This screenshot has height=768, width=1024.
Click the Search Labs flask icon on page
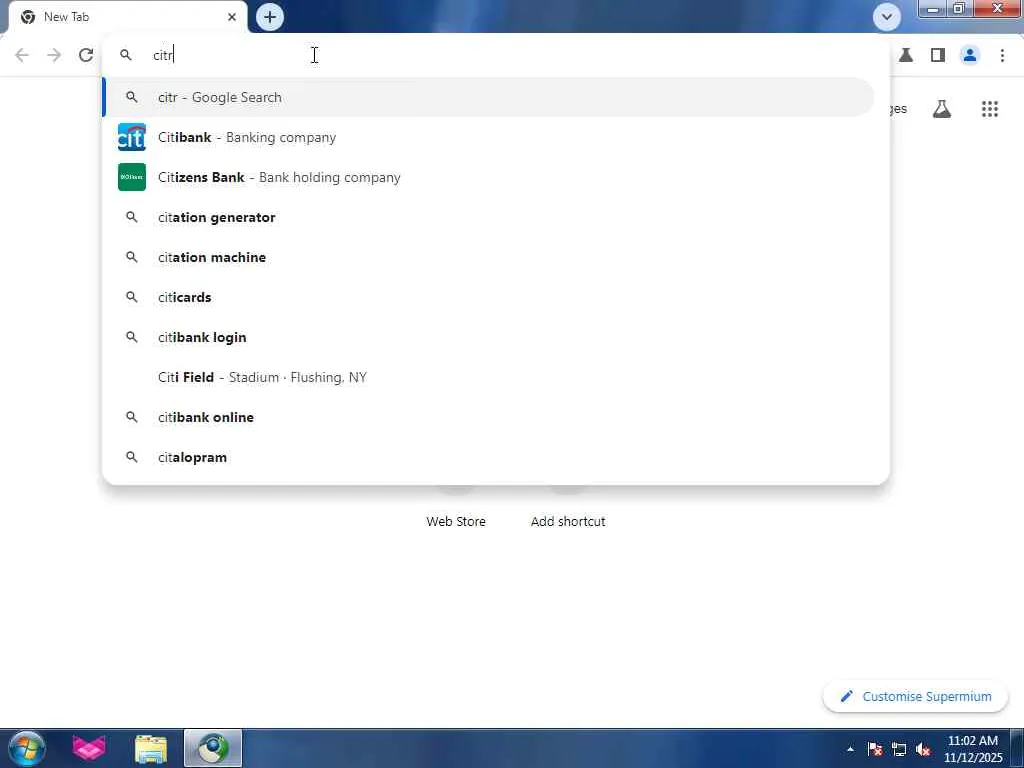pos(941,109)
